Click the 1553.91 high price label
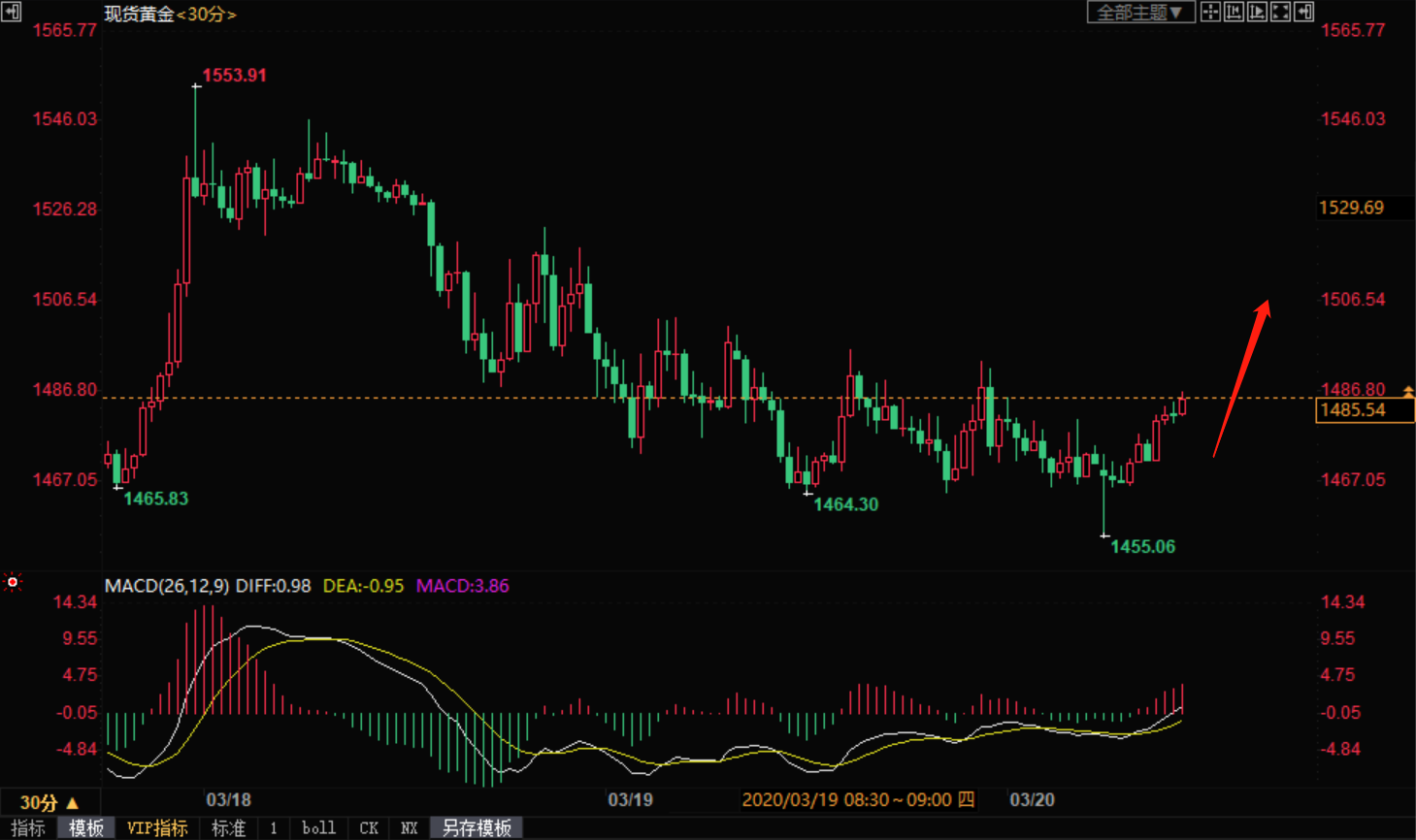Image resolution: width=1416 pixels, height=840 pixels. (x=234, y=76)
